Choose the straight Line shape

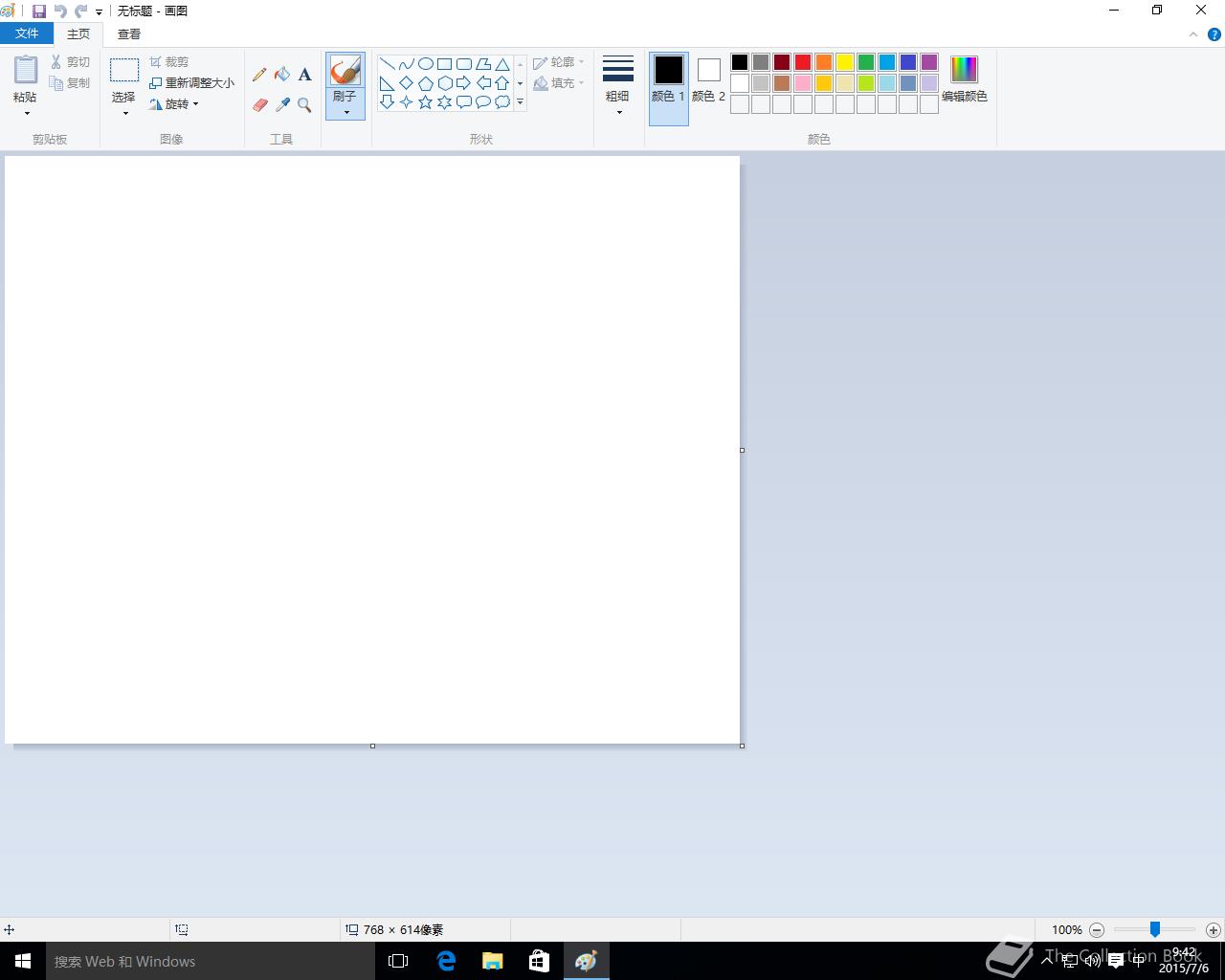pos(388,64)
